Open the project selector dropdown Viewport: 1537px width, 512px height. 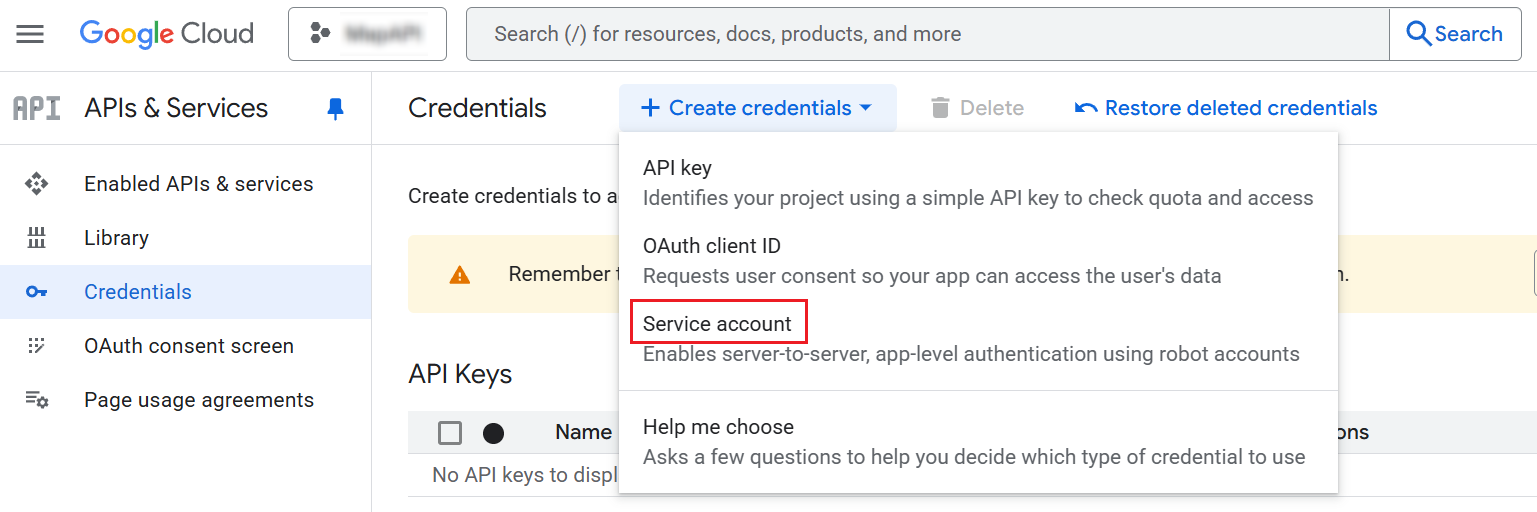[x=367, y=34]
